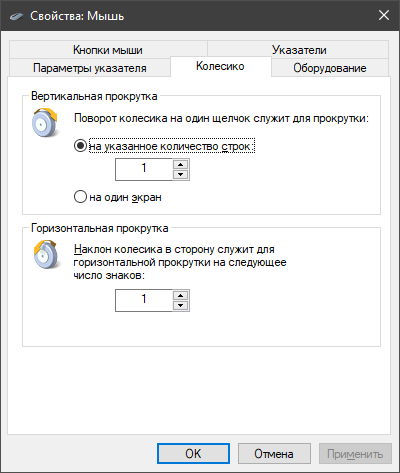Increase horizontal scroll characters with up arrow
The height and width of the screenshot is (473, 400).
(181, 295)
